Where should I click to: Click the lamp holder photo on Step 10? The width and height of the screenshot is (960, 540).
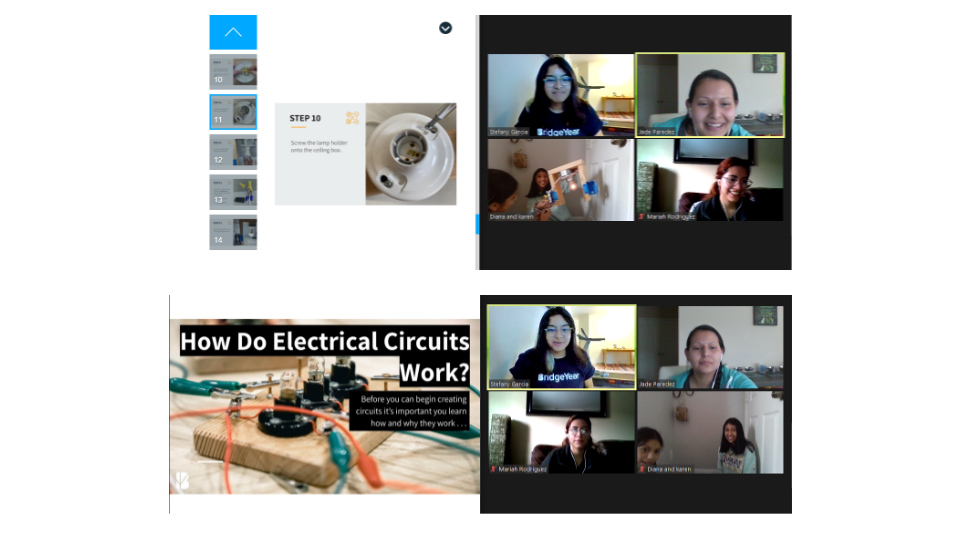410,154
